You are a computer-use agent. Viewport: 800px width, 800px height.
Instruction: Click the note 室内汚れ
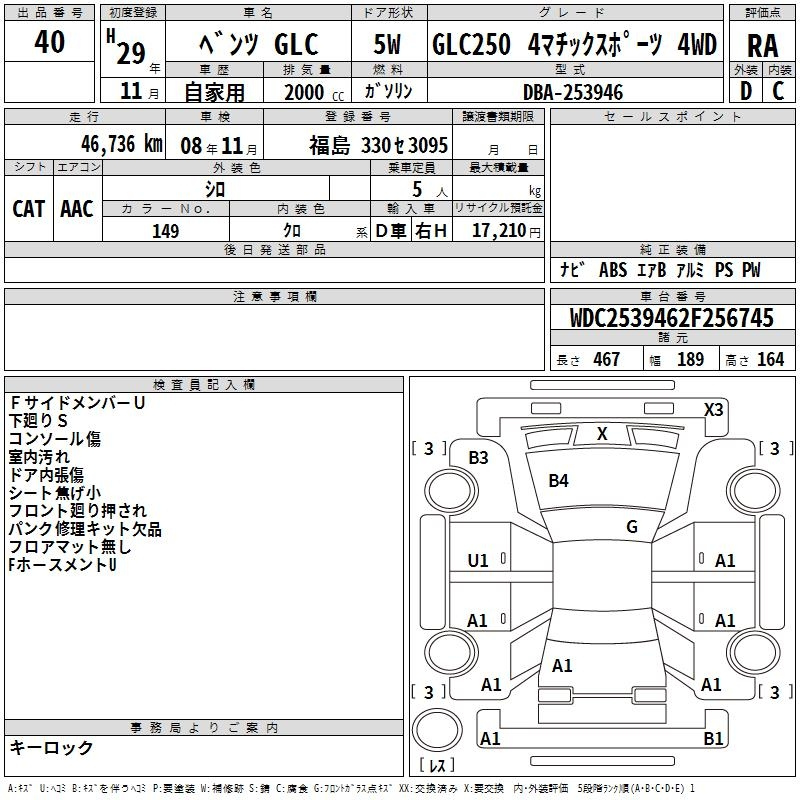(x=39, y=457)
